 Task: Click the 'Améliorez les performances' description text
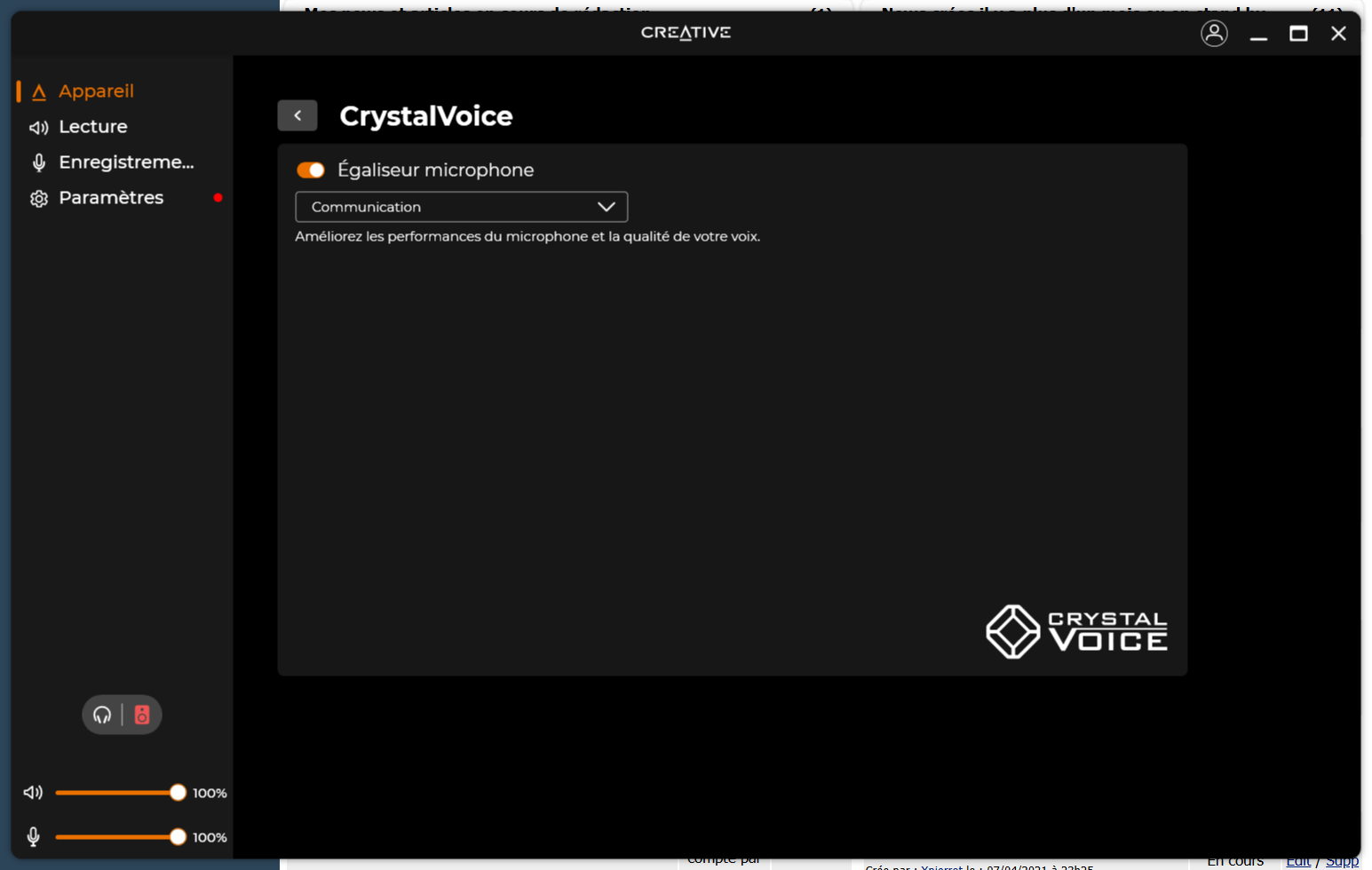[527, 237]
